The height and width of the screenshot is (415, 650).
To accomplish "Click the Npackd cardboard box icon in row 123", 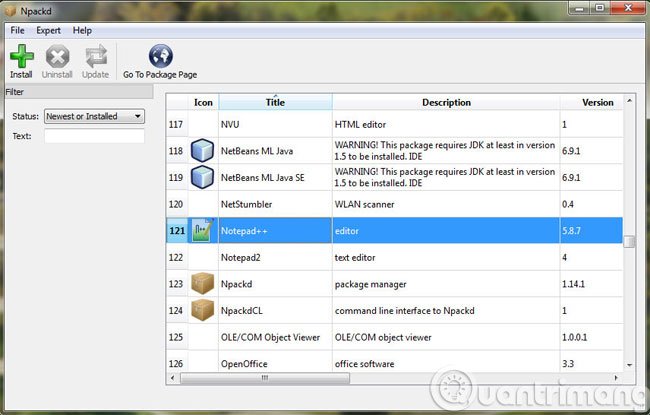I will 202,284.
